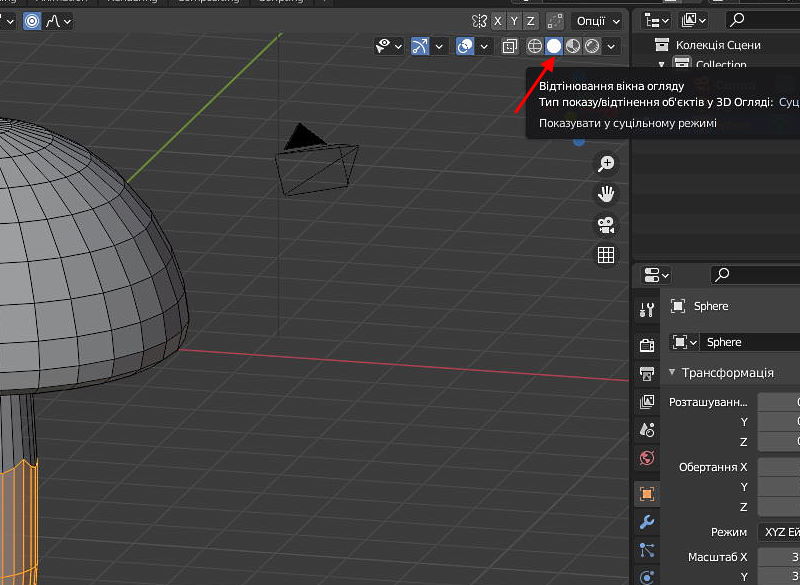Screen dimensions: 800x585
Task: Toggle viewport overlays display
Action: 465,46
